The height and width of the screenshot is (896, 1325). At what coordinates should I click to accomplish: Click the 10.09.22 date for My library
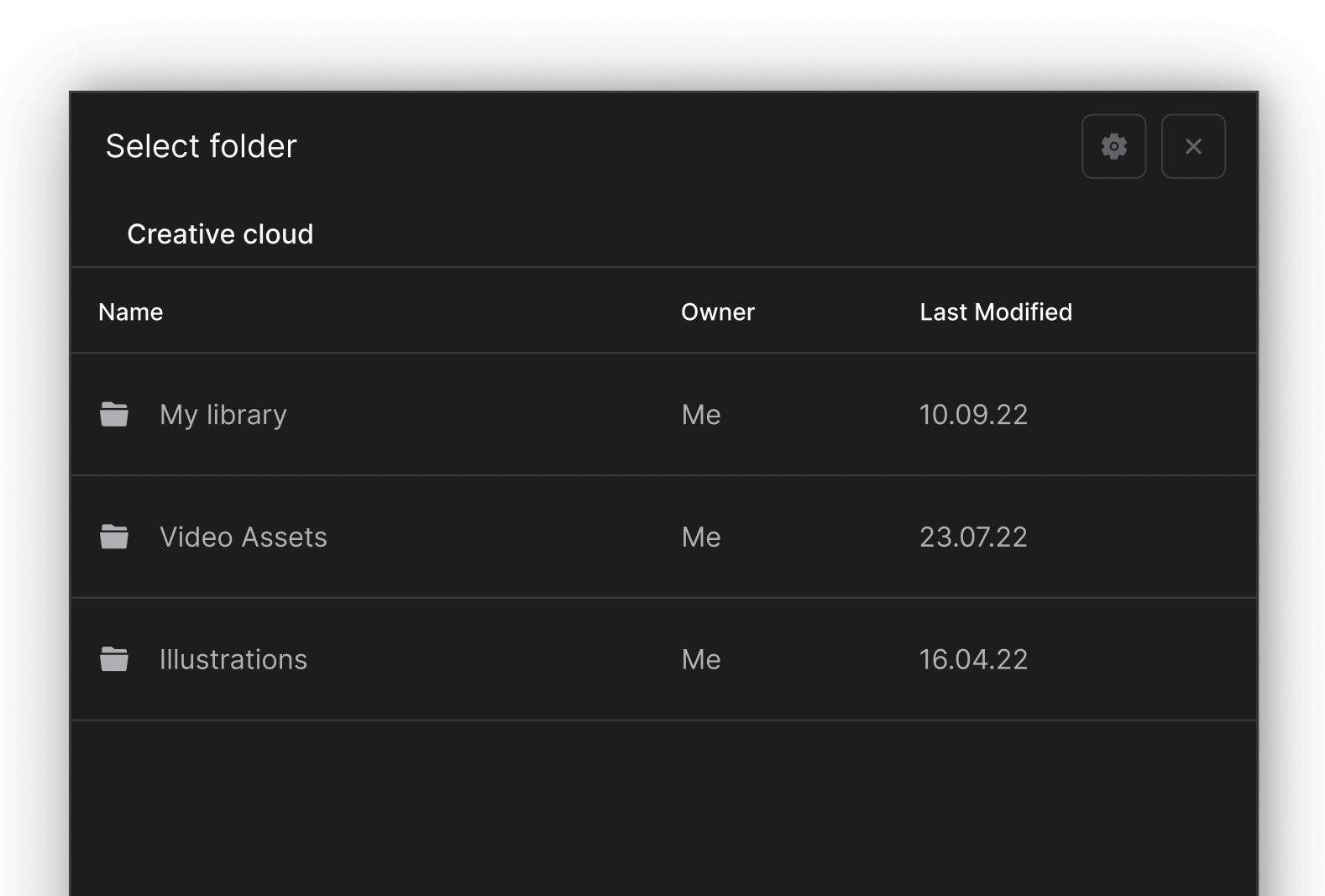click(x=973, y=414)
